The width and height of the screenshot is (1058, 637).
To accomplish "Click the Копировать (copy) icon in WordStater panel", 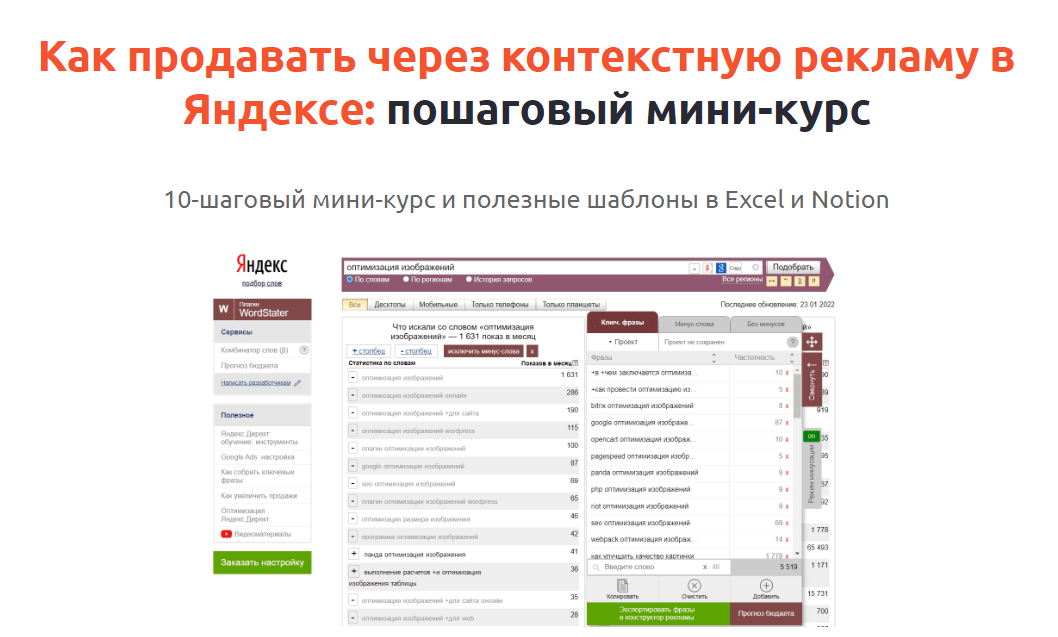I will [x=622, y=585].
